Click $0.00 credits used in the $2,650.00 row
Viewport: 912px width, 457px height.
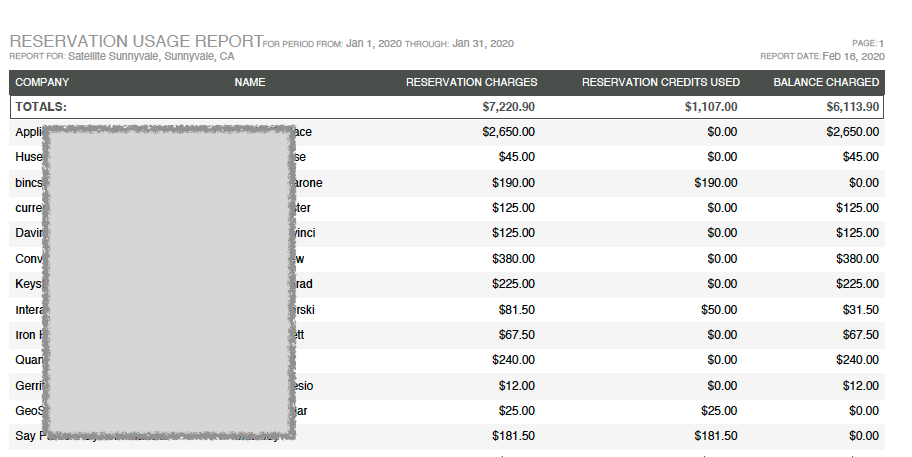point(722,132)
